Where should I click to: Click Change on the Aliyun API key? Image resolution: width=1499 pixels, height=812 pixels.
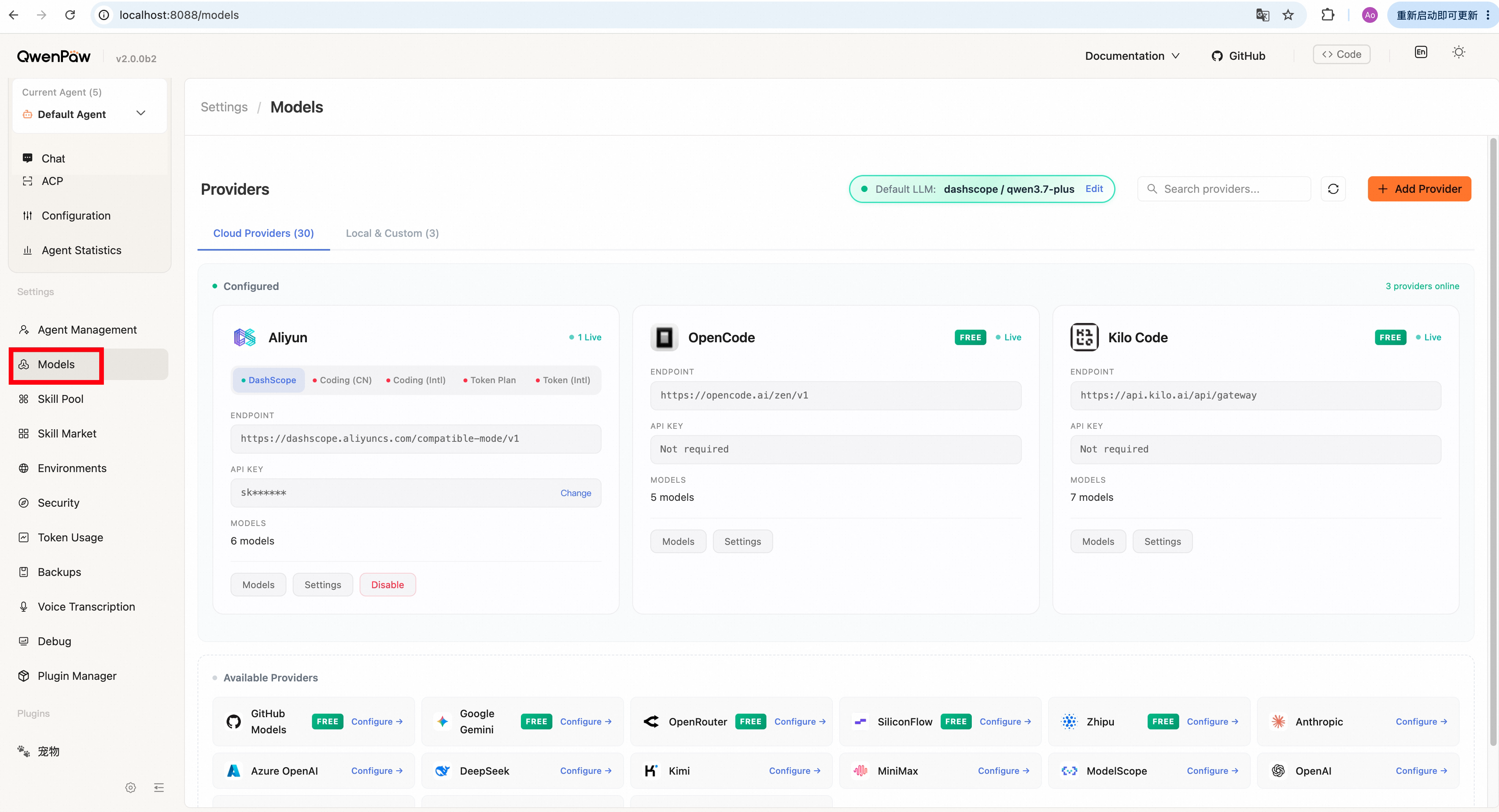tap(576, 493)
